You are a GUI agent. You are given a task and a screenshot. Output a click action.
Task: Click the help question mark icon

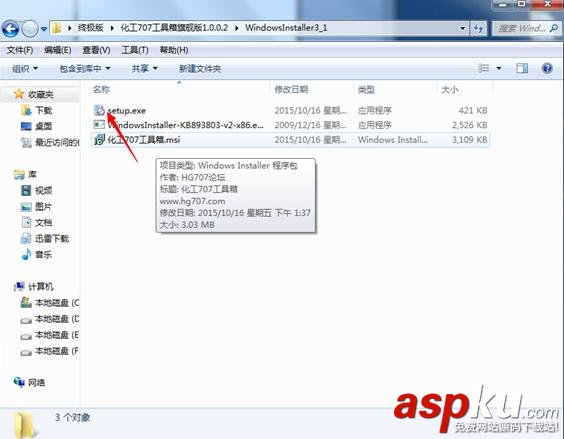click(x=547, y=68)
